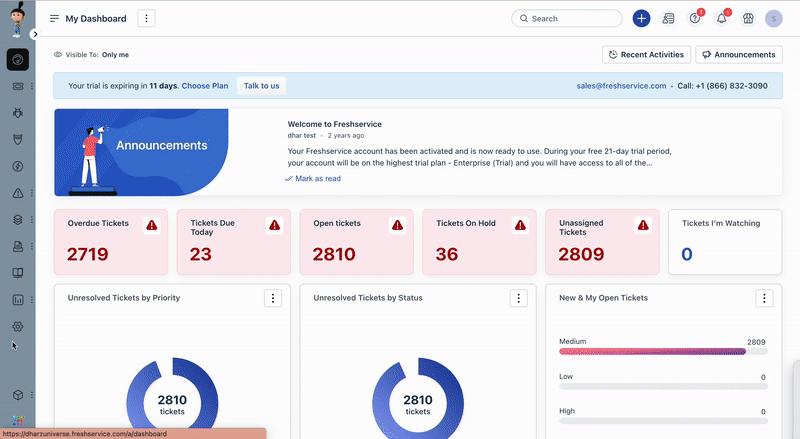The width and height of the screenshot is (800, 439).
Task: Open the notifications bell icon
Action: coord(721,18)
